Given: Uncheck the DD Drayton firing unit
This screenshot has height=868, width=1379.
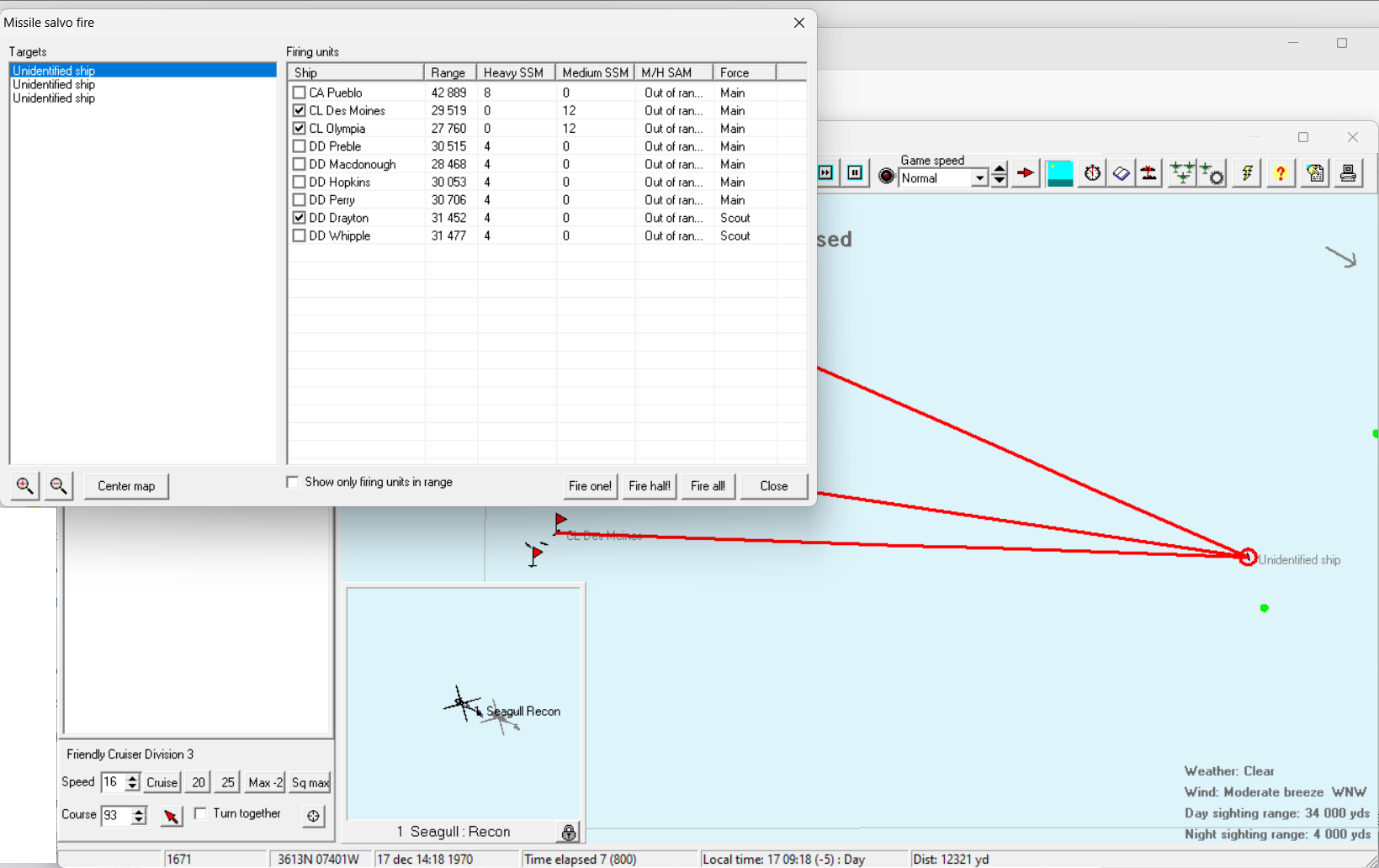Looking at the screenshot, I should (x=299, y=218).
